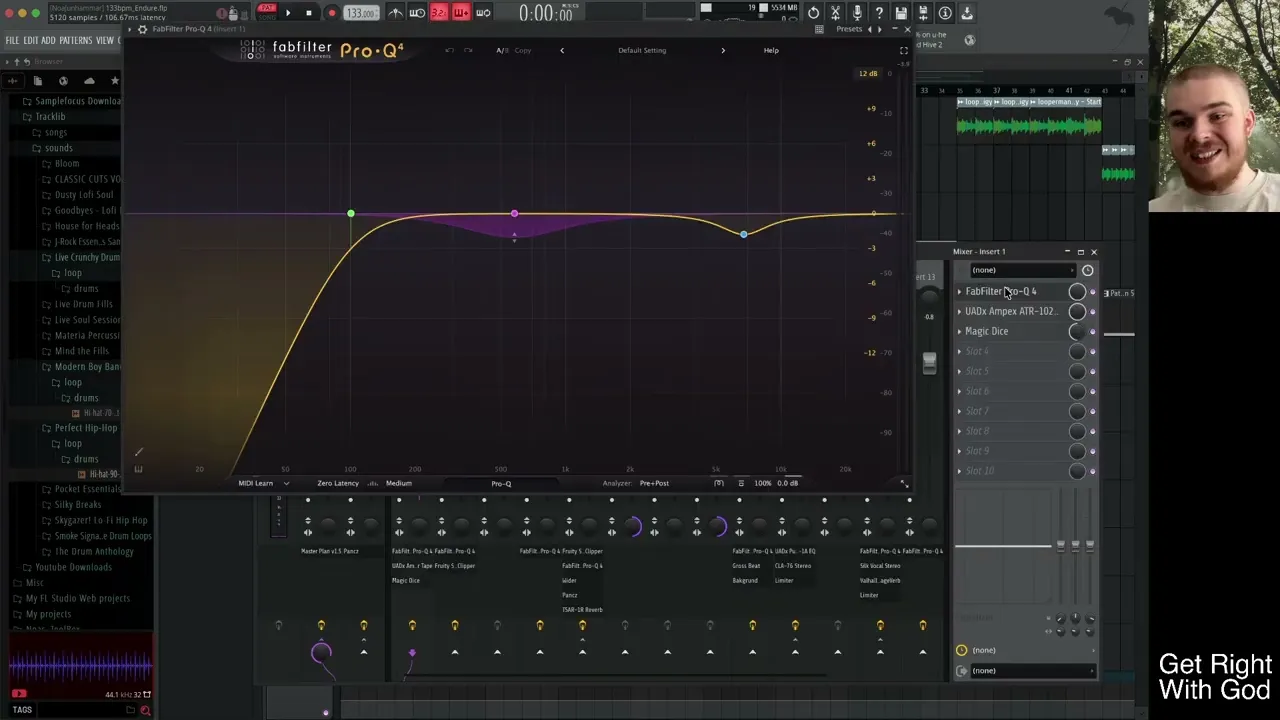Click the TAGS label in the browser
The height and width of the screenshot is (720, 1280).
point(22,710)
